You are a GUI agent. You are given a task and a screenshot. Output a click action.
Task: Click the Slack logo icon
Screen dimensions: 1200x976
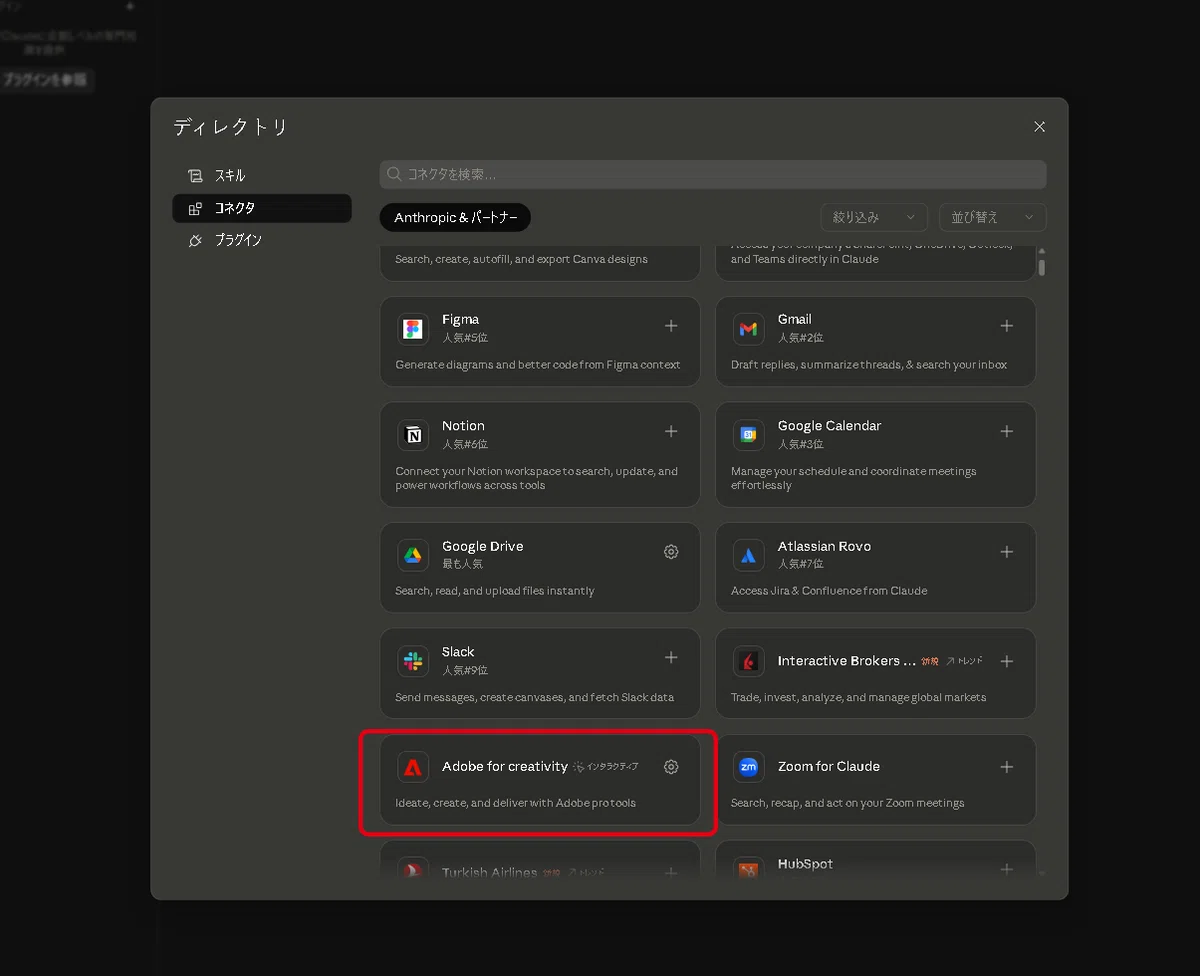click(x=413, y=661)
